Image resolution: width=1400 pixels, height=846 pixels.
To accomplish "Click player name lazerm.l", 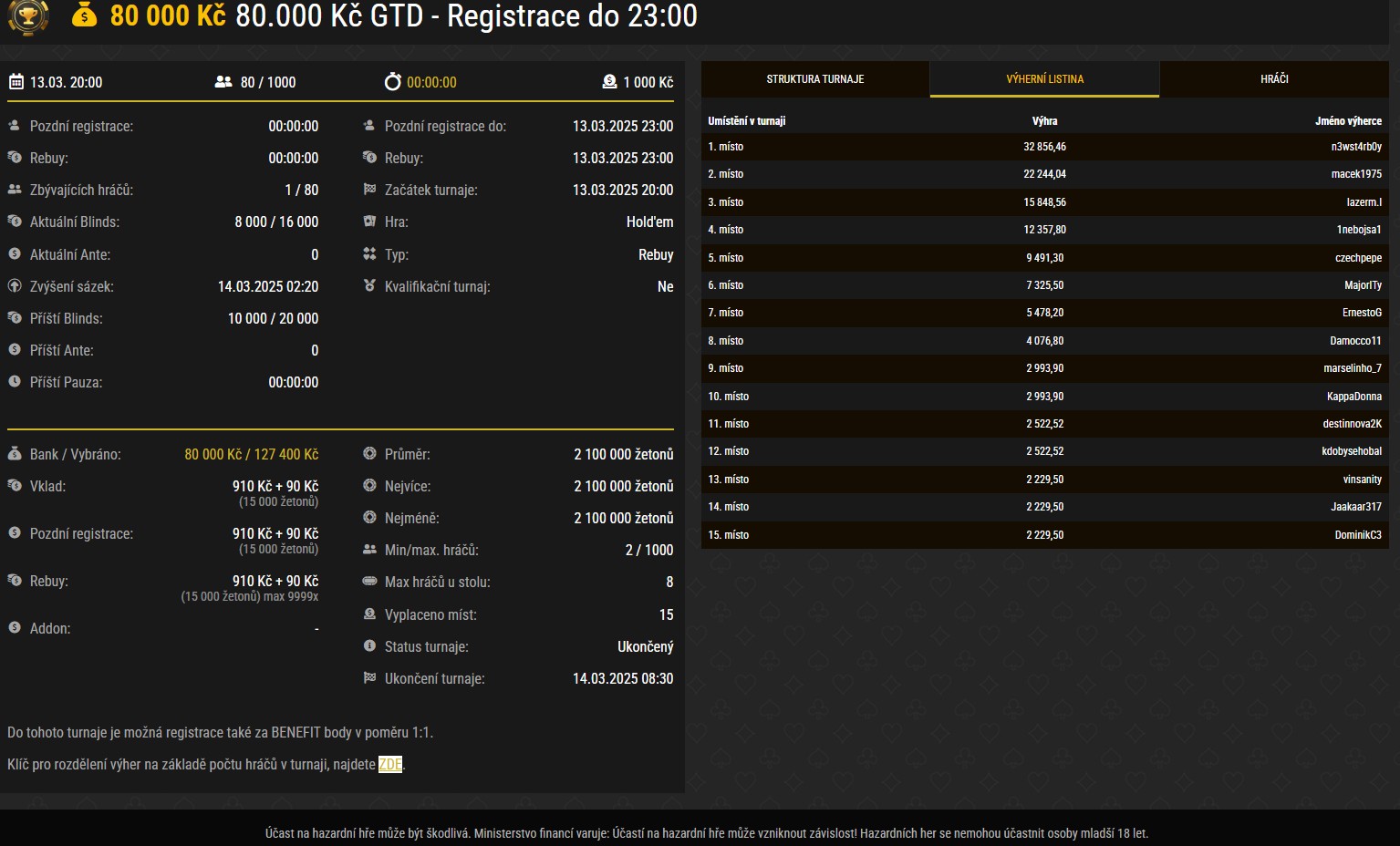I will 1364,202.
